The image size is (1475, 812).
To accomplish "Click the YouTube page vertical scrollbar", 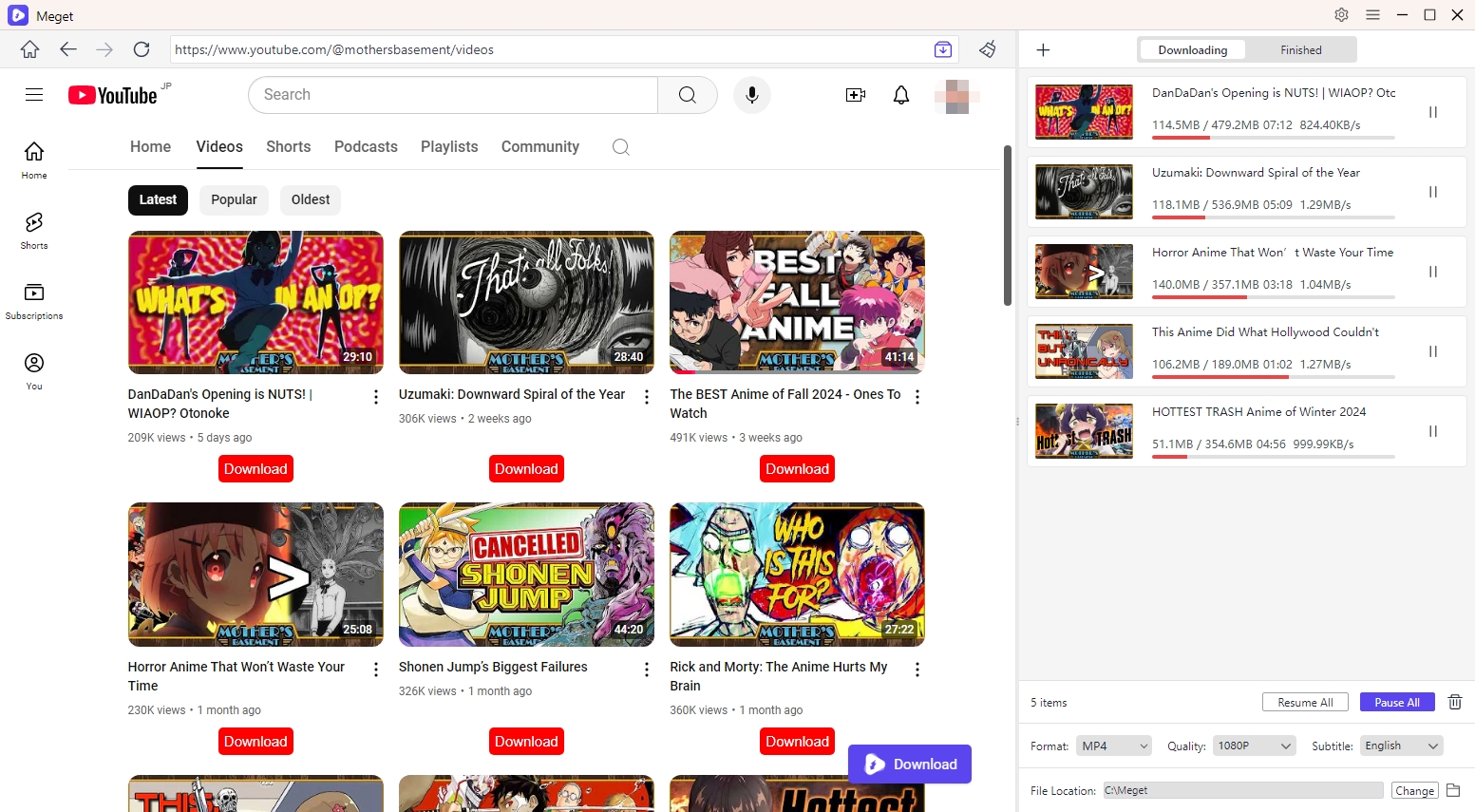I will (1008, 226).
